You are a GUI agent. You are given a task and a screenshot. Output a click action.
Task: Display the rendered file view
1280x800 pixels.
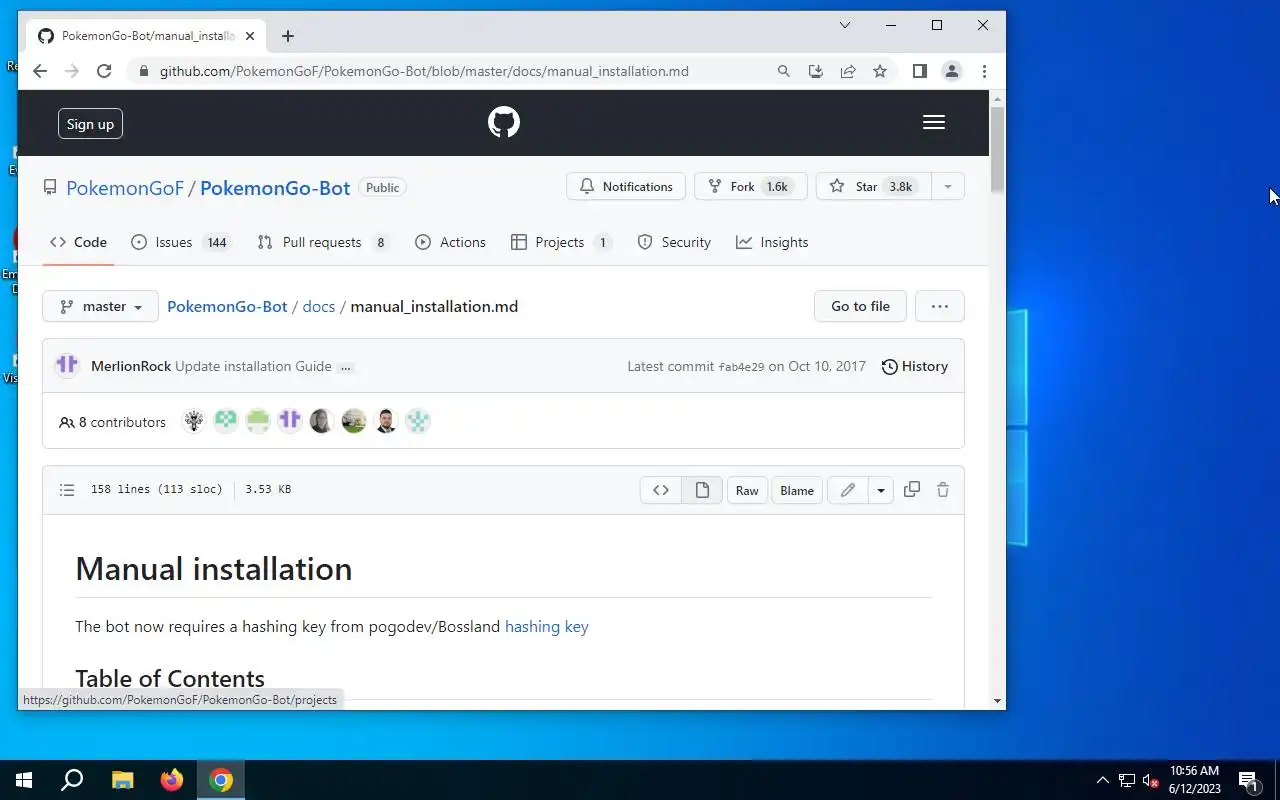point(702,490)
